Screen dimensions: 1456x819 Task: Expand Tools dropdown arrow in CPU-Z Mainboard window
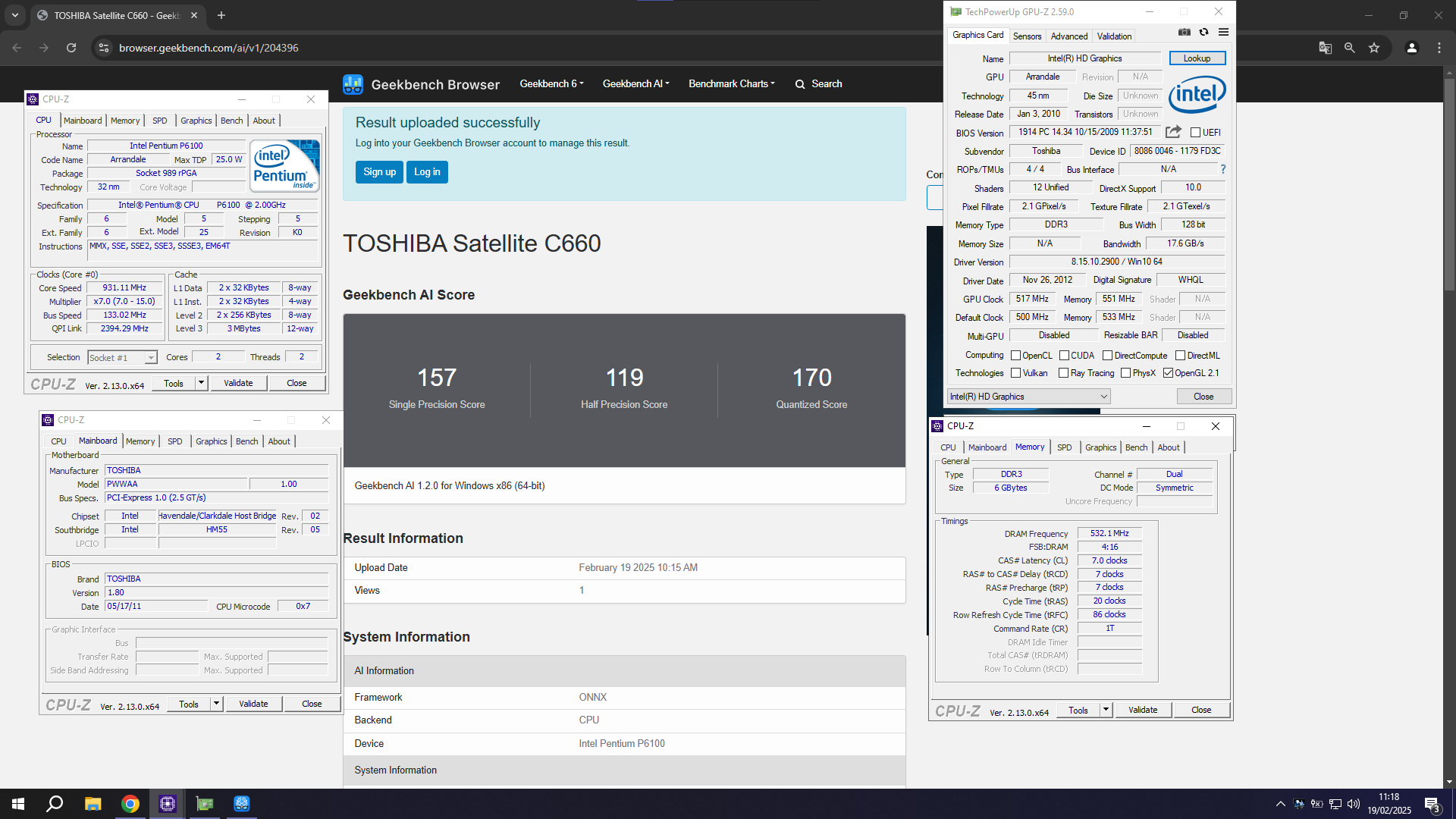[x=217, y=704]
